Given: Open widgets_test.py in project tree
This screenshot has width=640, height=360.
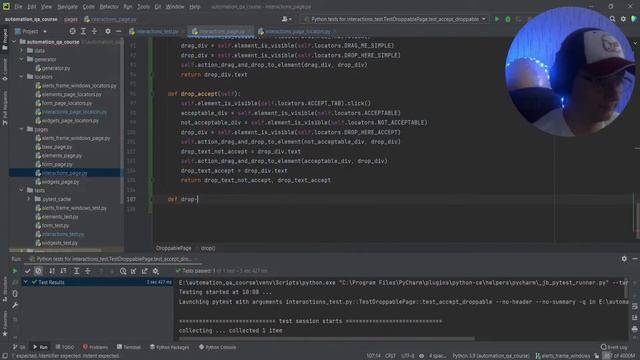Looking at the screenshot, I should pos(60,243).
